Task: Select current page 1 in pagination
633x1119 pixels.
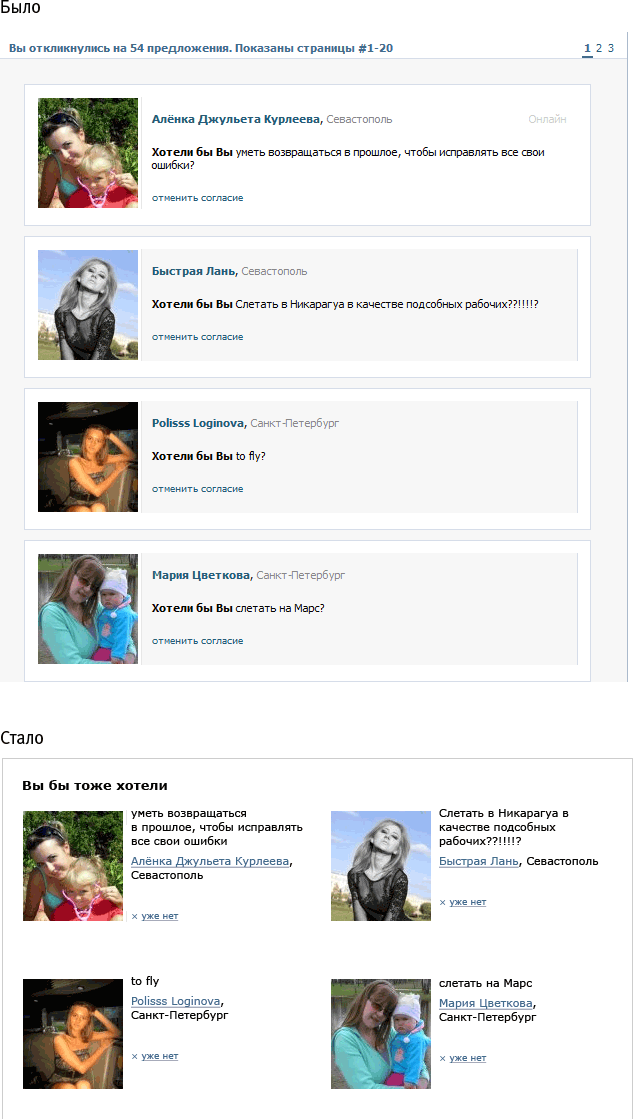Action: click(587, 49)
